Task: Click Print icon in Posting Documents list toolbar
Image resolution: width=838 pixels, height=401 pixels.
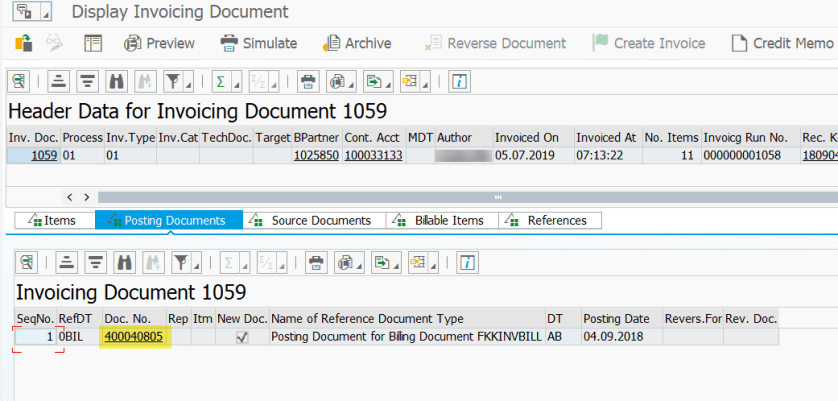Action: click(x=316, y=262)
